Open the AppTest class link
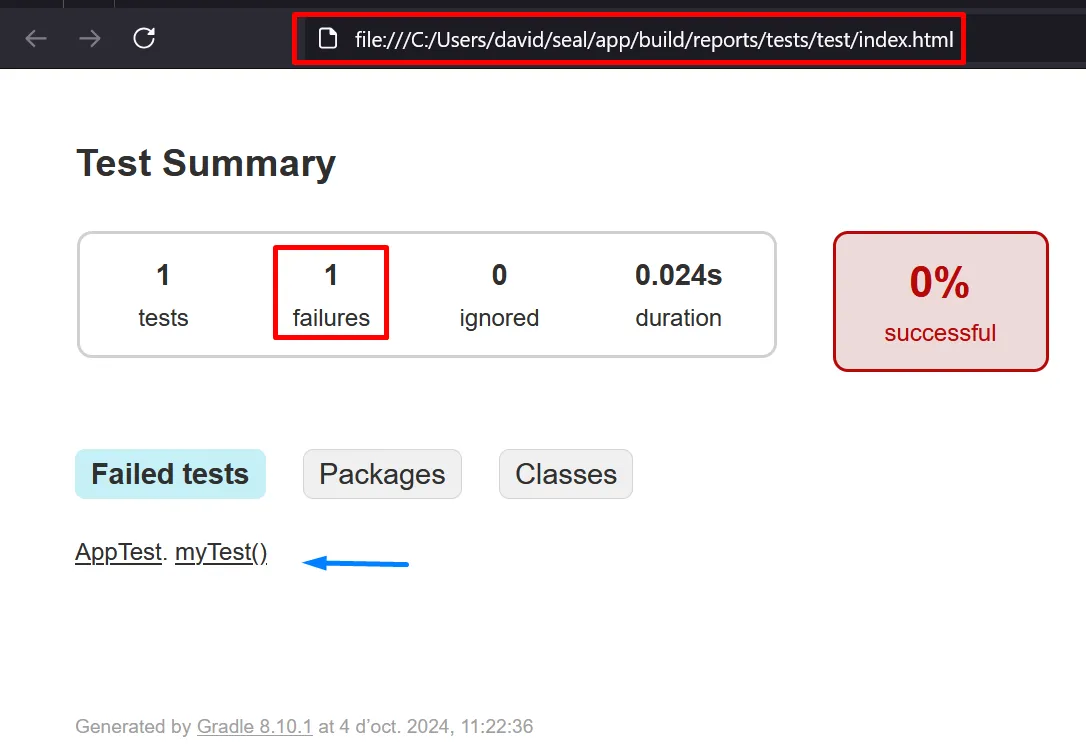The height and width of the screenshot is (750, 1086). coord(118,553)
